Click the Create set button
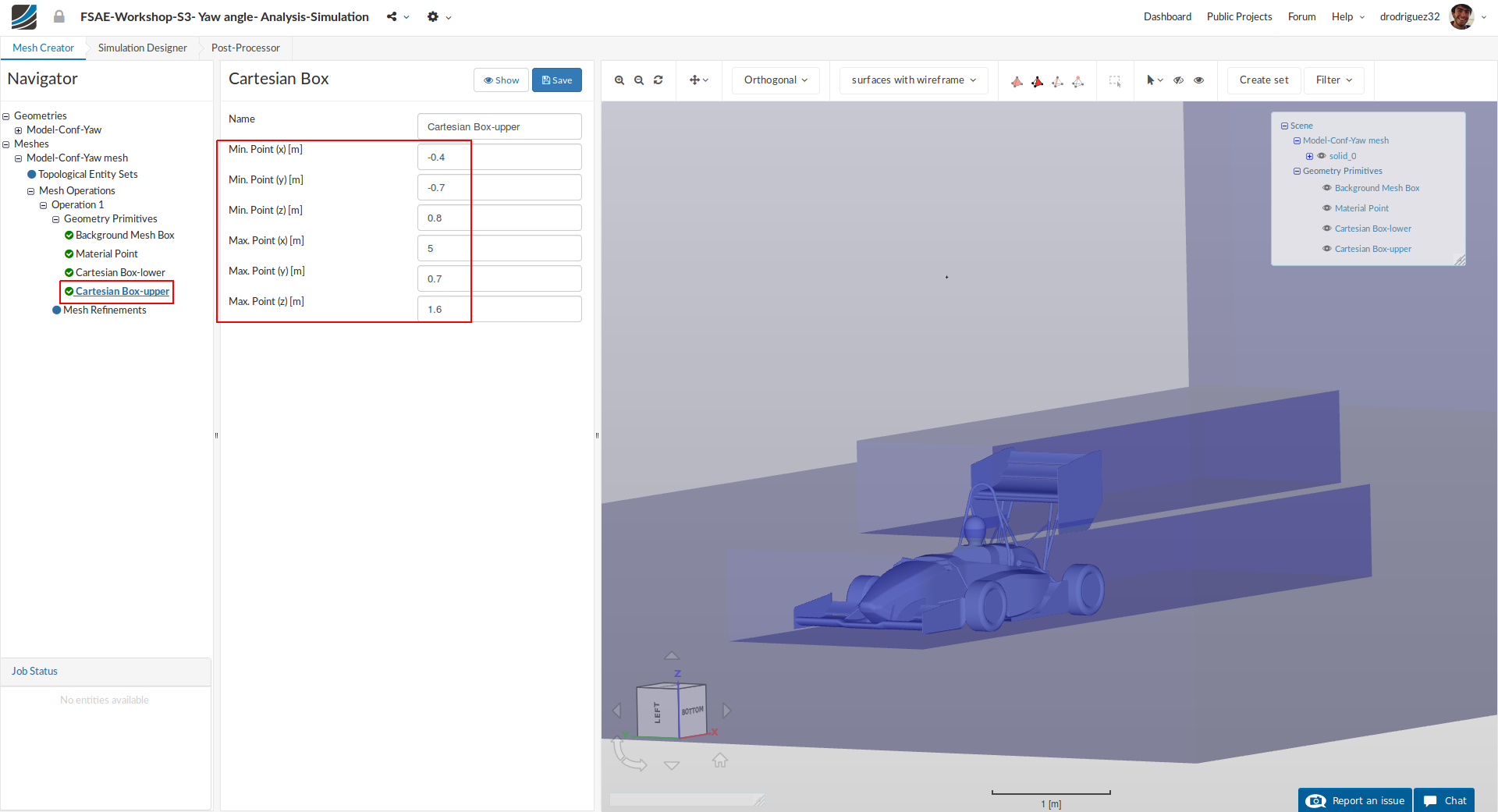1498x812 pixels. [1263, 80]
